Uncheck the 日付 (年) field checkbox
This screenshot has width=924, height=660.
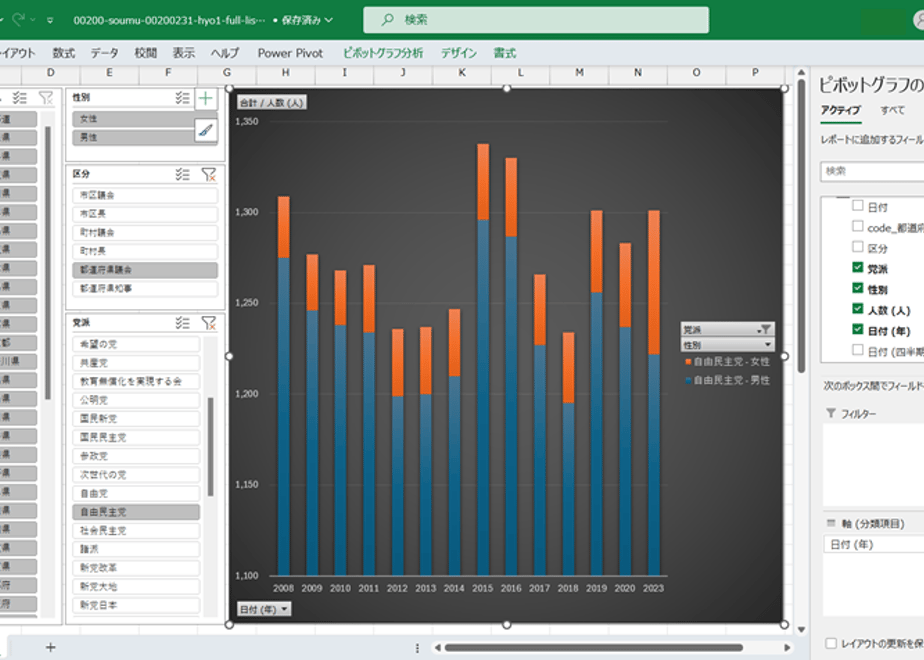pyautogui.click(x=858, y=329)
